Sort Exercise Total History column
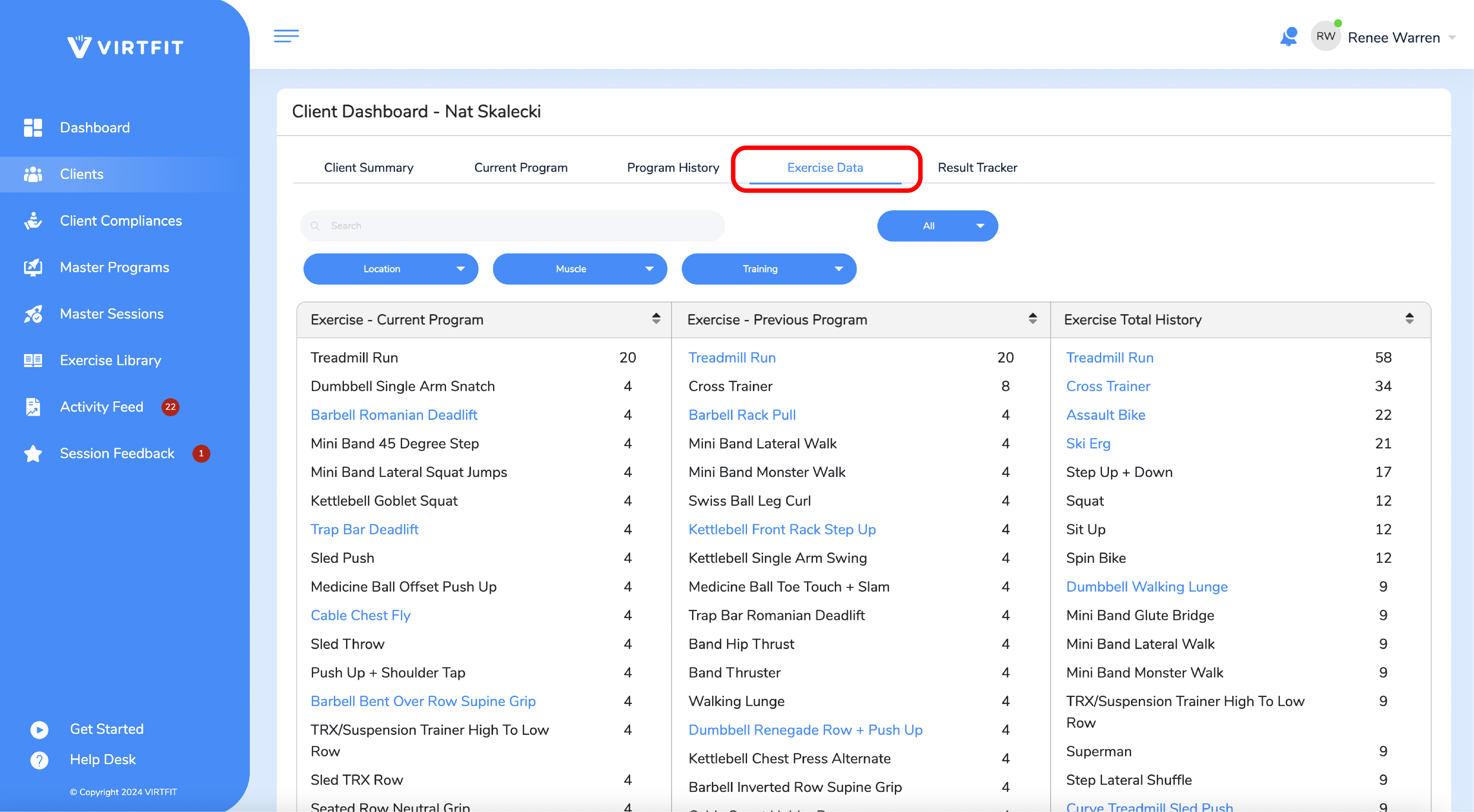Viewport: 1474px width, 812px height. [1409, 318]
